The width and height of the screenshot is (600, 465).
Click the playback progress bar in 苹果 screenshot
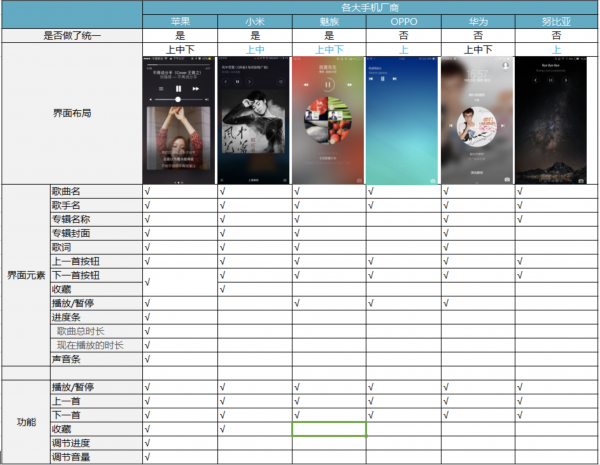pyautogui.click(x=178, y=65)
